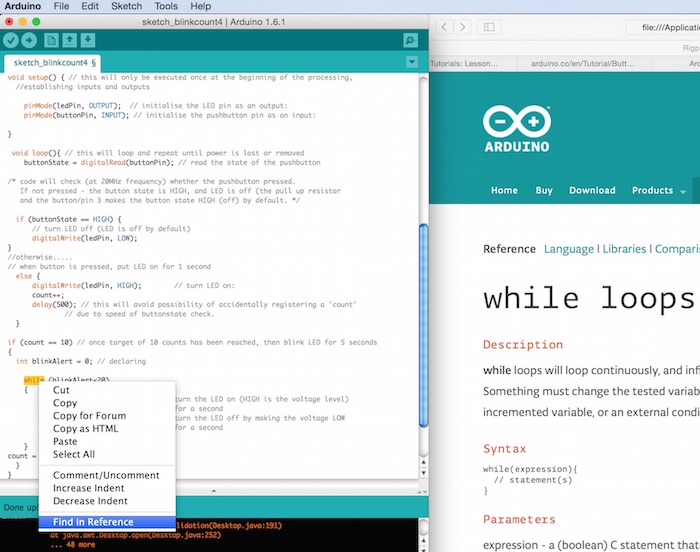Open the Tools menu
This screenshot has width=700, height=552.
[x=166, y=6]
